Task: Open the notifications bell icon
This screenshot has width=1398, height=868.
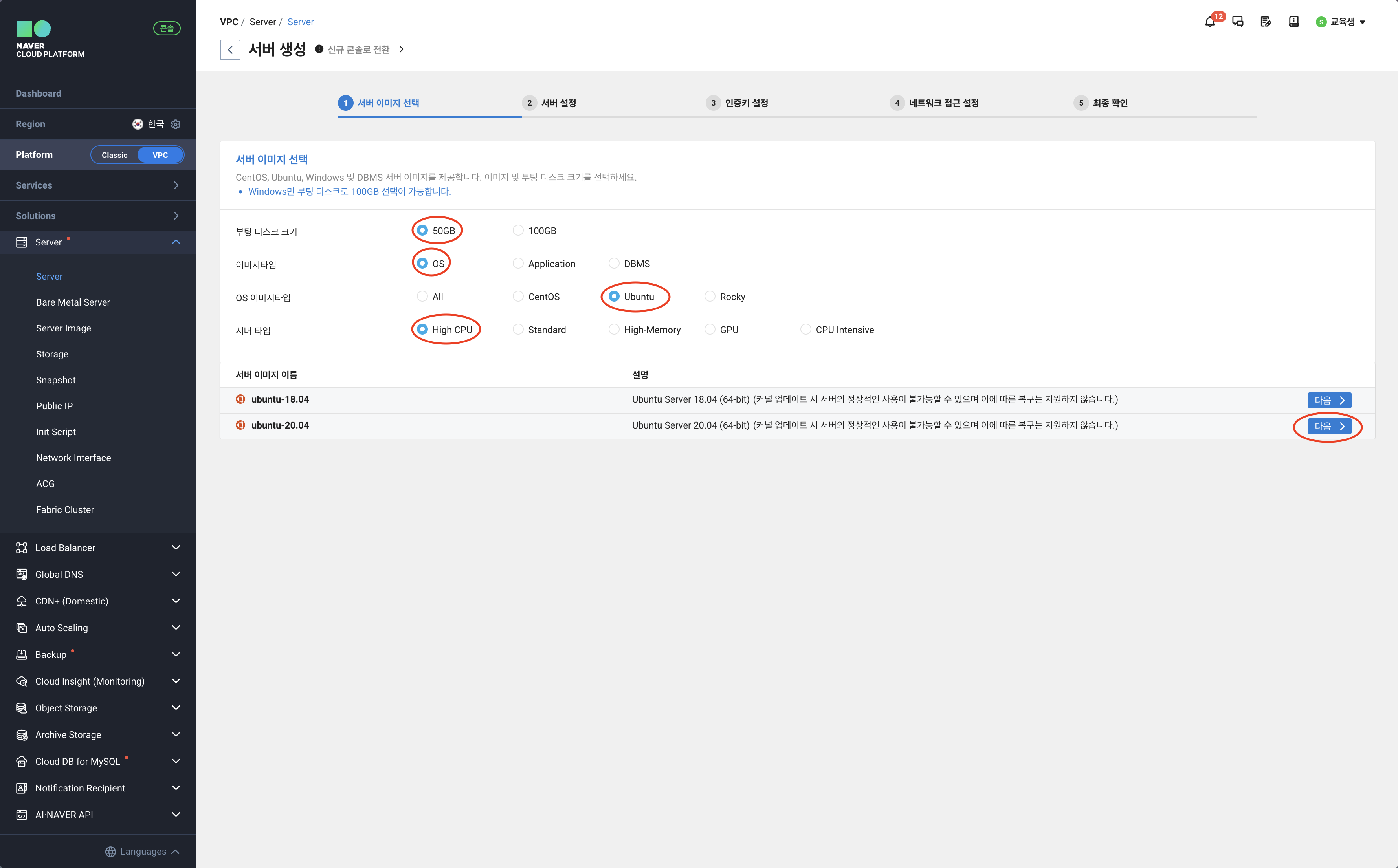Action: 1210,22
